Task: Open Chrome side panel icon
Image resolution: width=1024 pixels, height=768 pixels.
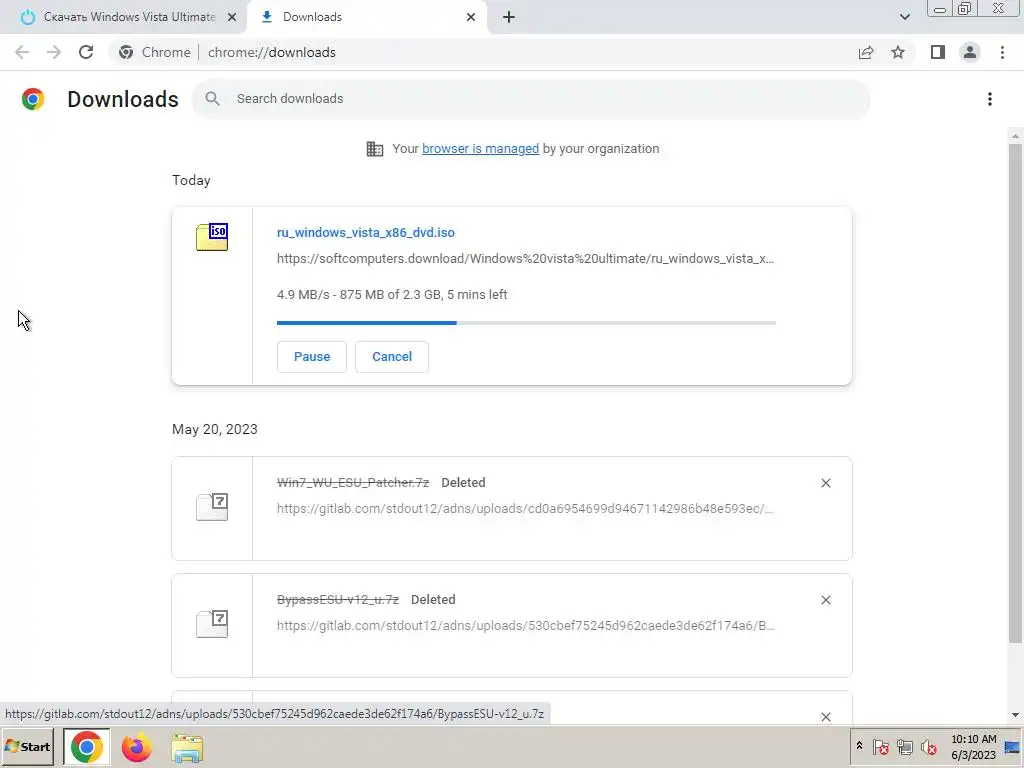Action: click(x=938, y=52)
